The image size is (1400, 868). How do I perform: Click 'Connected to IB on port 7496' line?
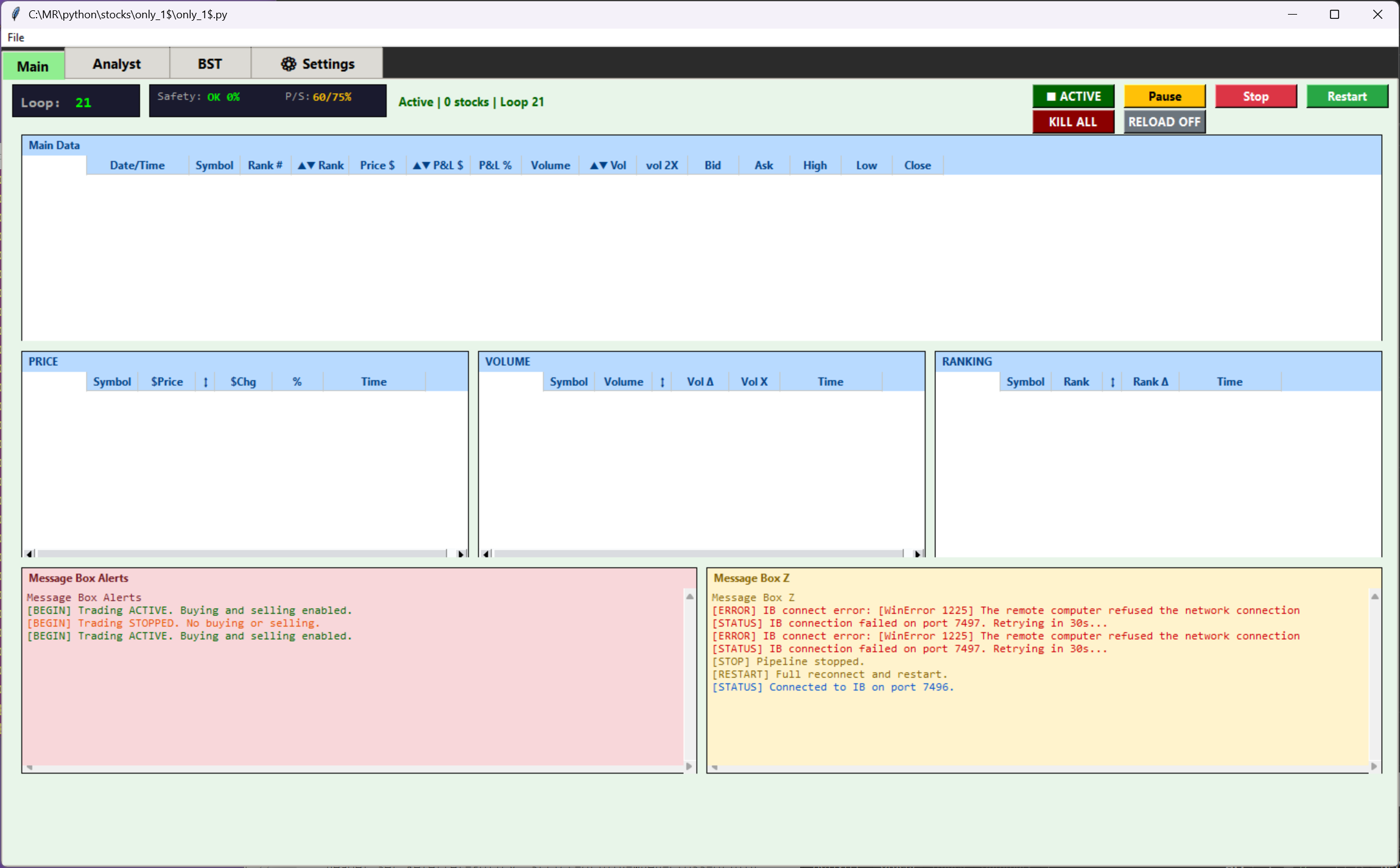tap(832, 687)
